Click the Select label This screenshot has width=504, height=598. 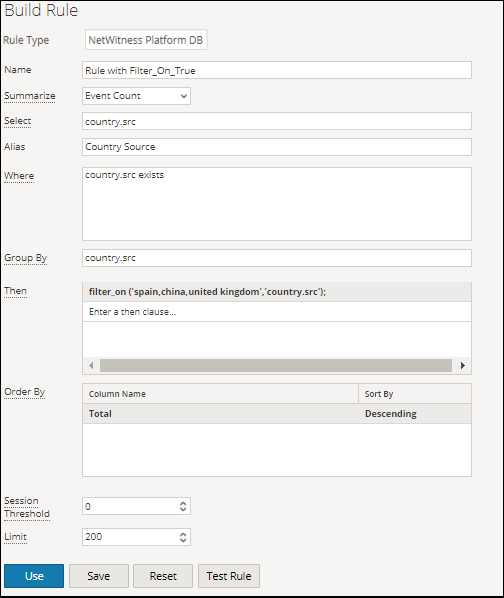(18, 121)
